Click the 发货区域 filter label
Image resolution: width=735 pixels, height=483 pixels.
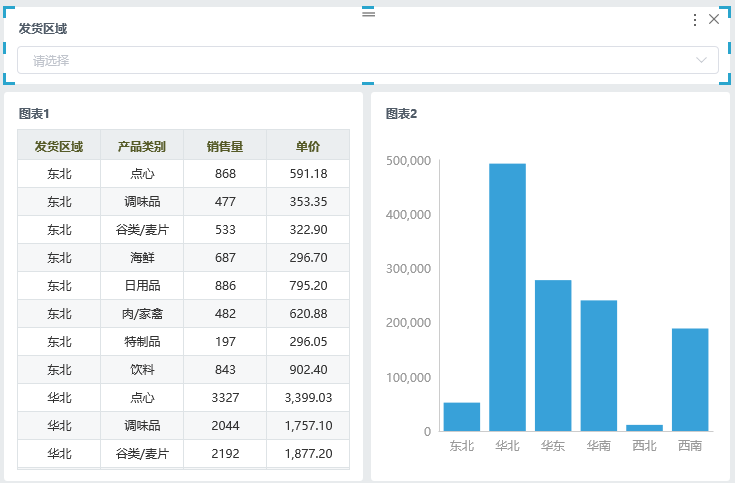(x=43, y=29)
